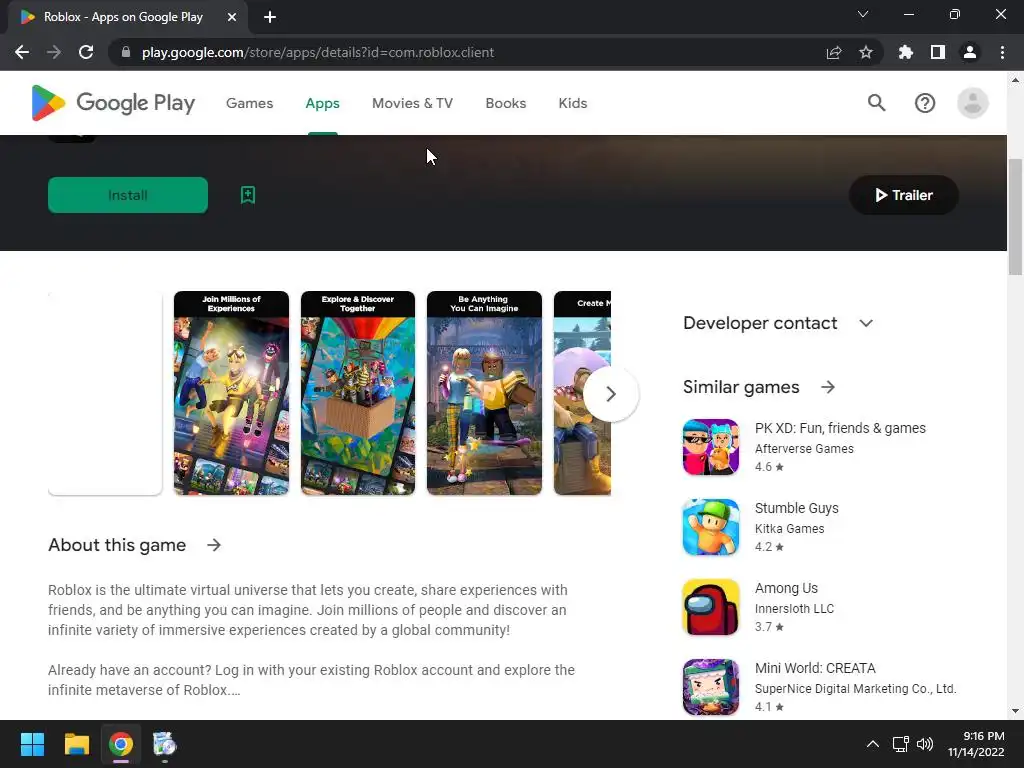
Task: Click the Among Us app icon
Action: point(711,607)
